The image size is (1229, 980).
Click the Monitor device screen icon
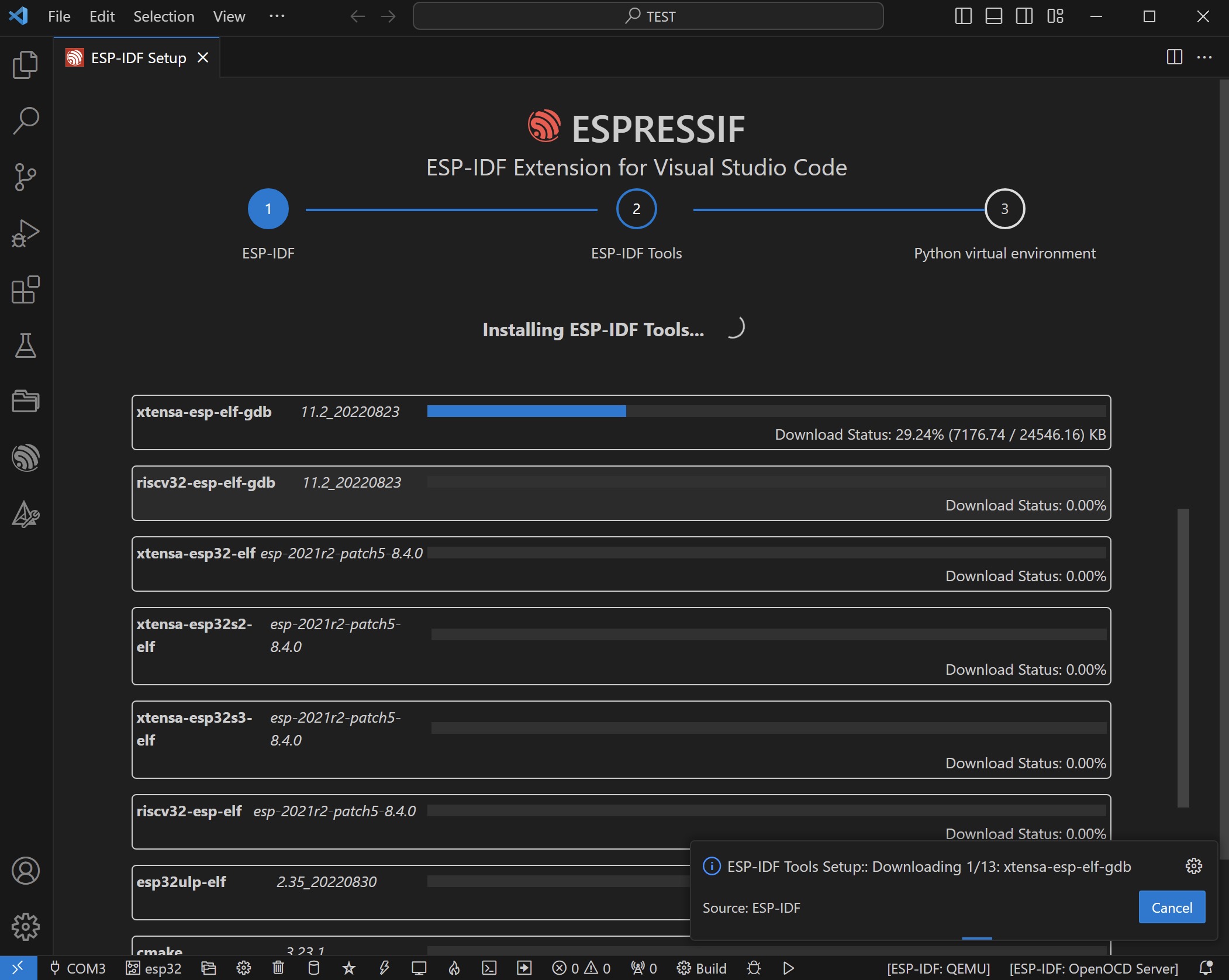click(419, 968)
